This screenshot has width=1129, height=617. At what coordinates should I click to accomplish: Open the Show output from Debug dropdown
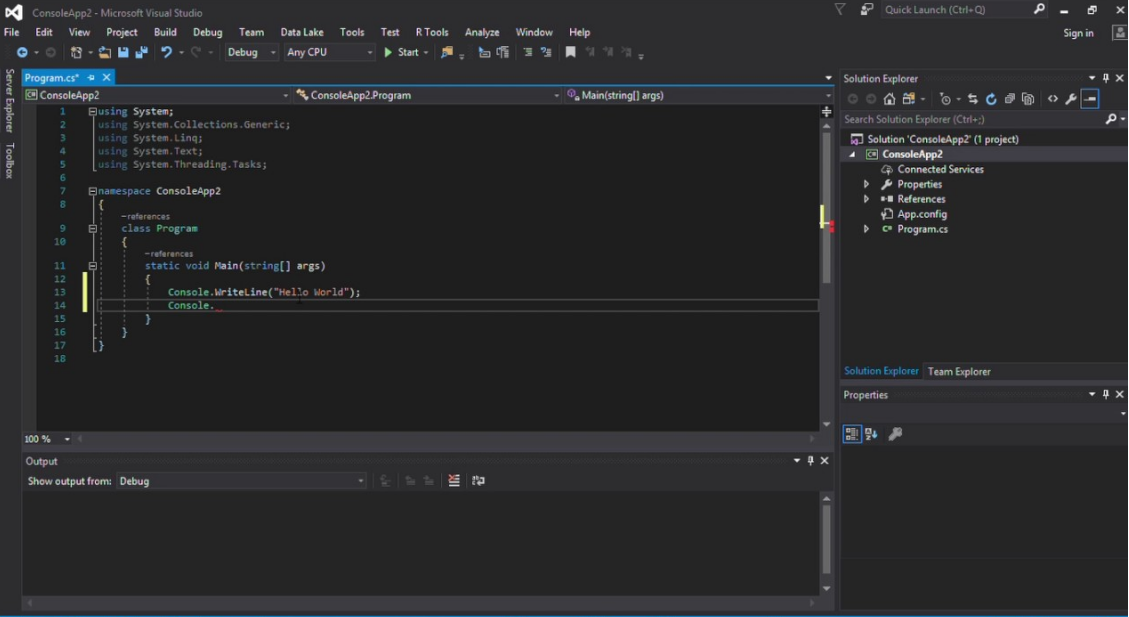(360, 480)
